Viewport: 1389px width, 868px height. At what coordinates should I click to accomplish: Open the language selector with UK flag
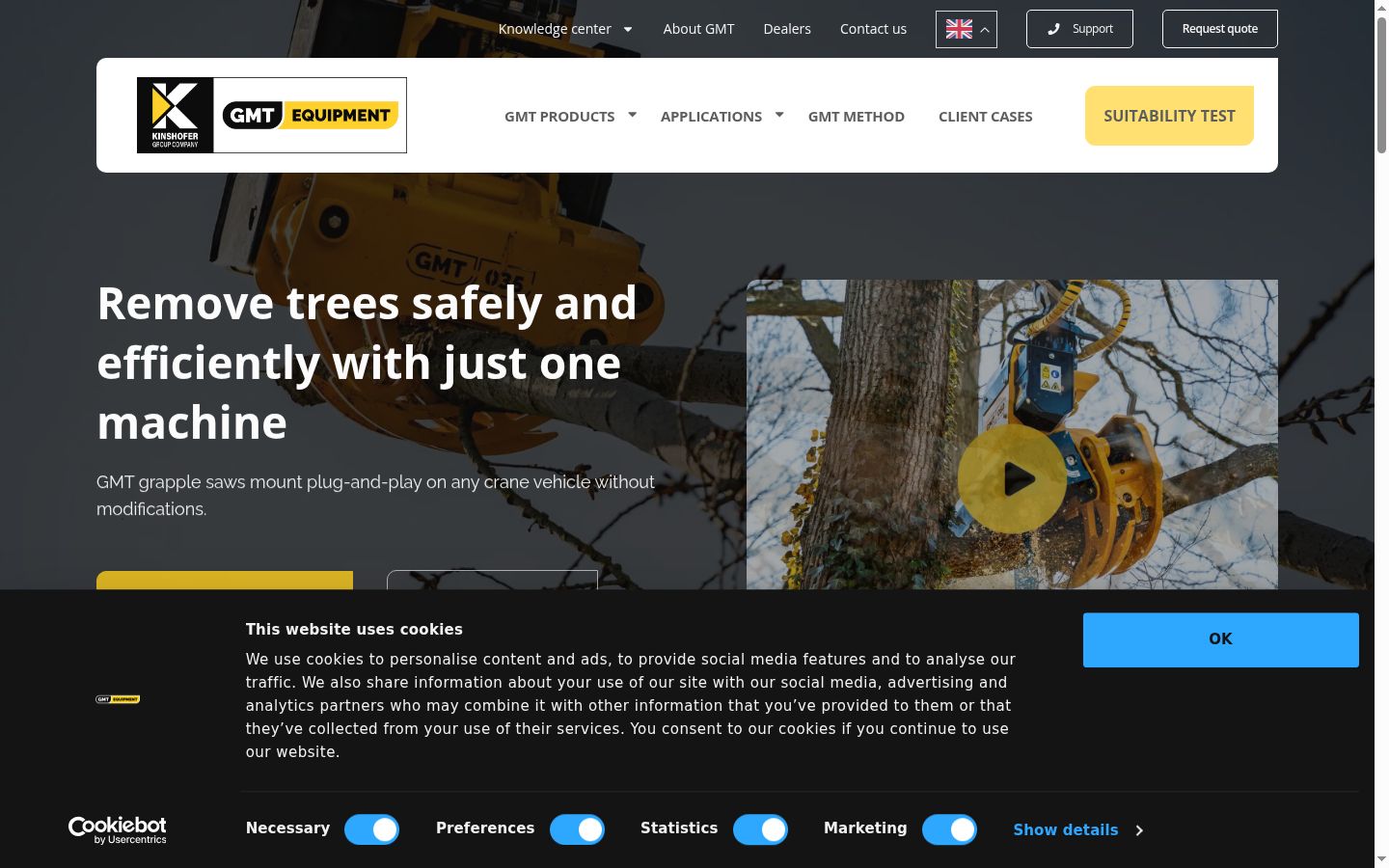967,29
